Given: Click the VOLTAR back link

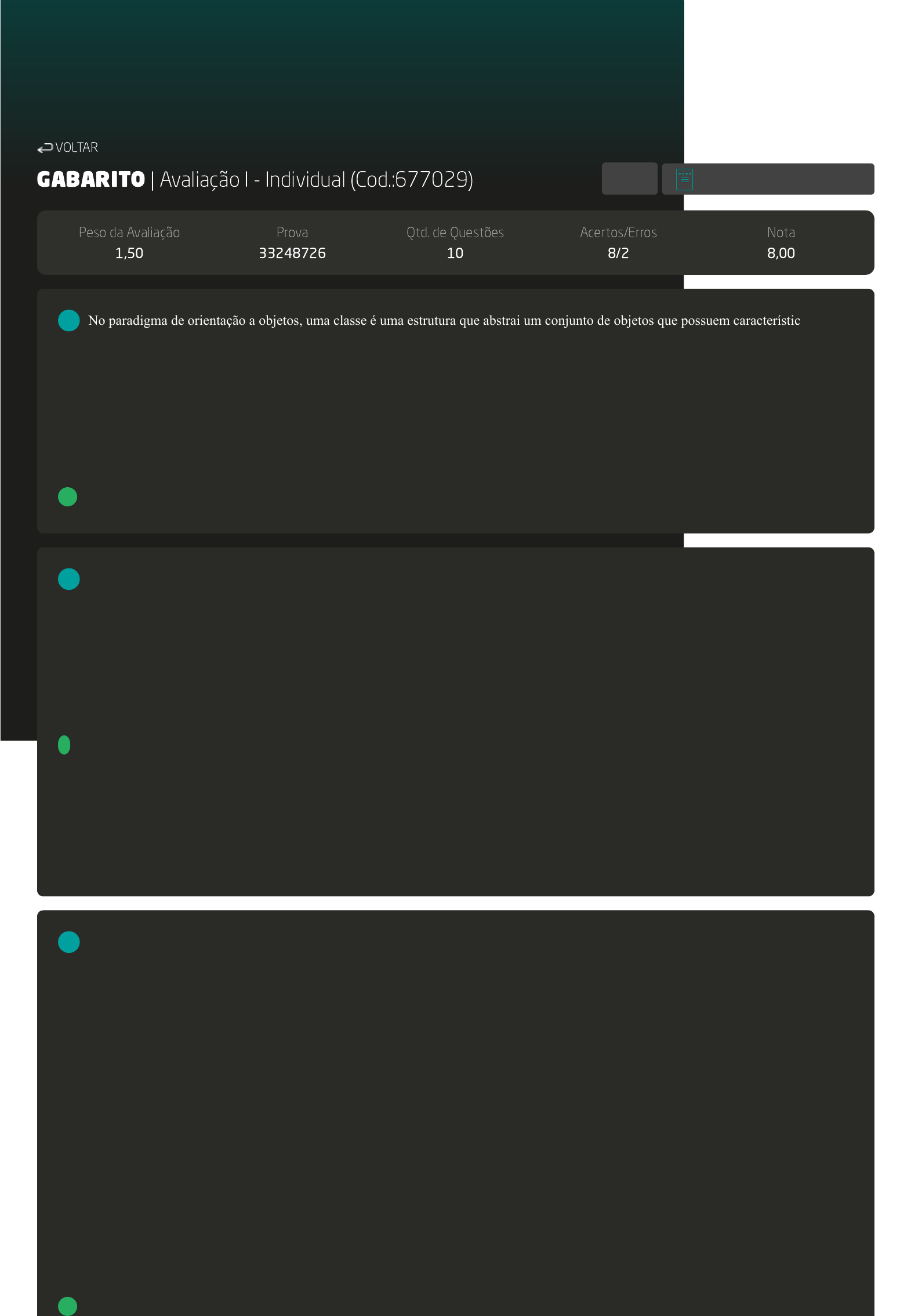Looking at the screenshot, I should (x=67, y=148).
